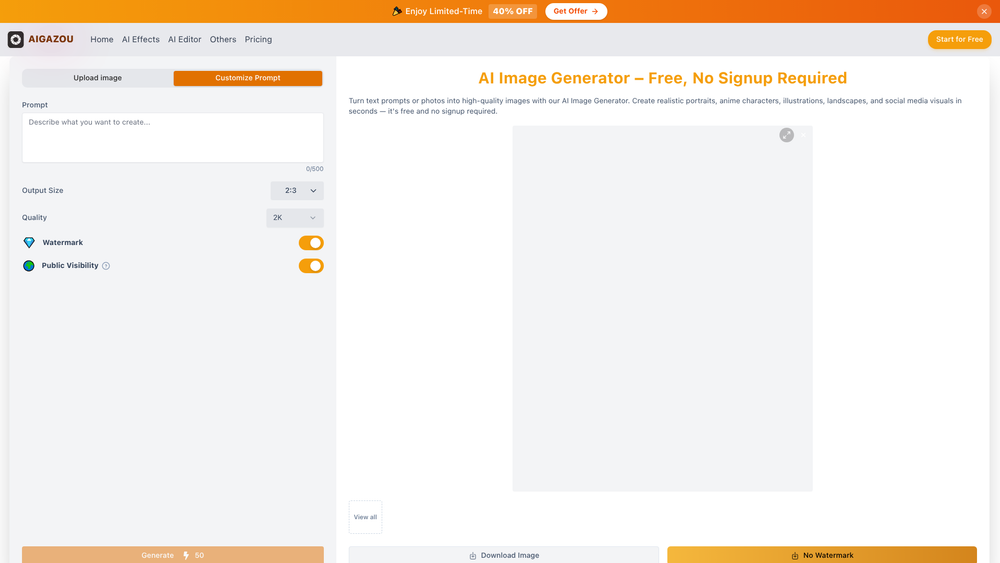Click the diamond icon beside Watermark

(29, 242)
